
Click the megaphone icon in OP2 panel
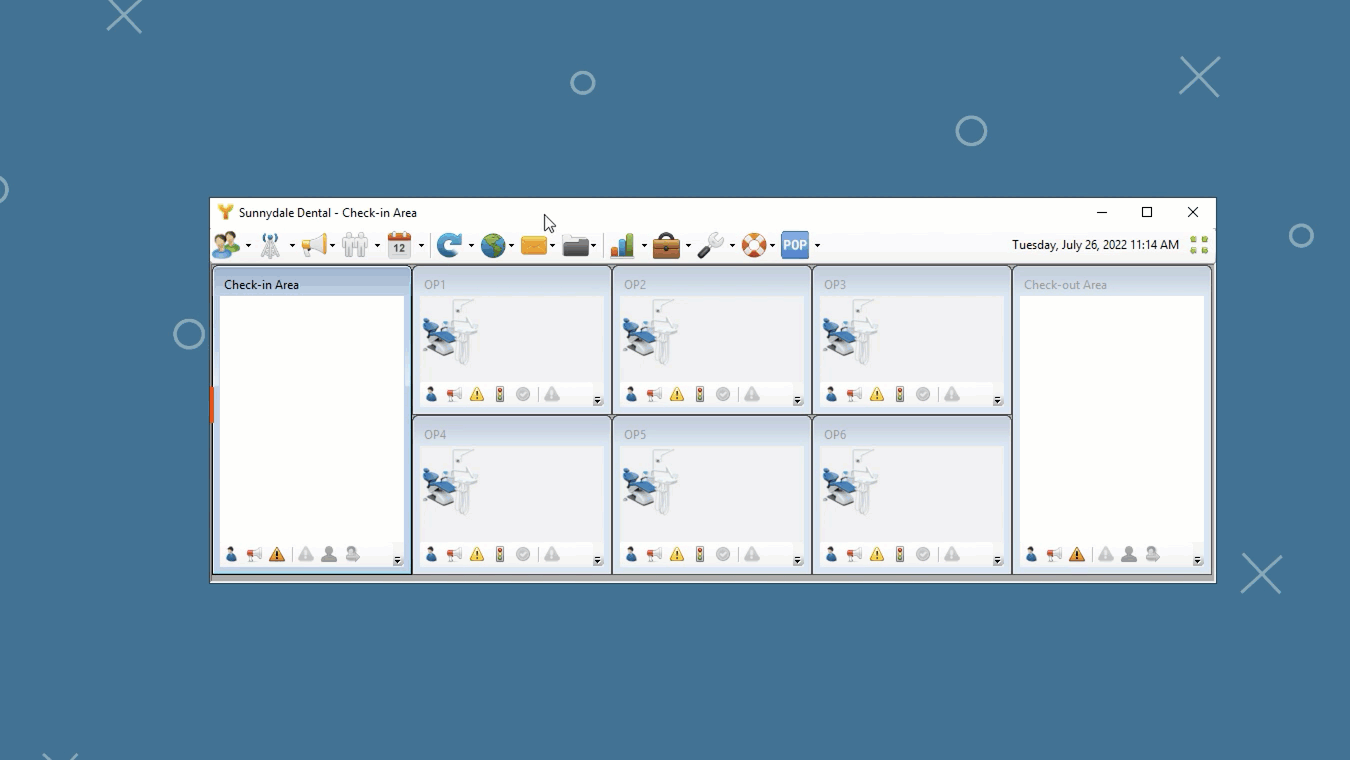(x=654, y=395)
